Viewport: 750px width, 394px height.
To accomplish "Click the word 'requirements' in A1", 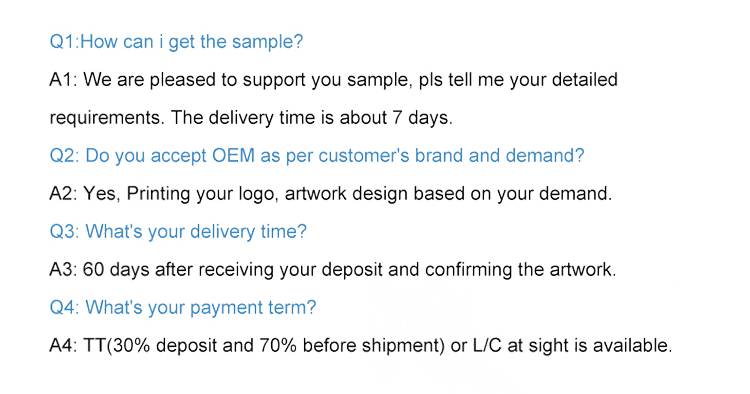I will [x=107, y=118].
